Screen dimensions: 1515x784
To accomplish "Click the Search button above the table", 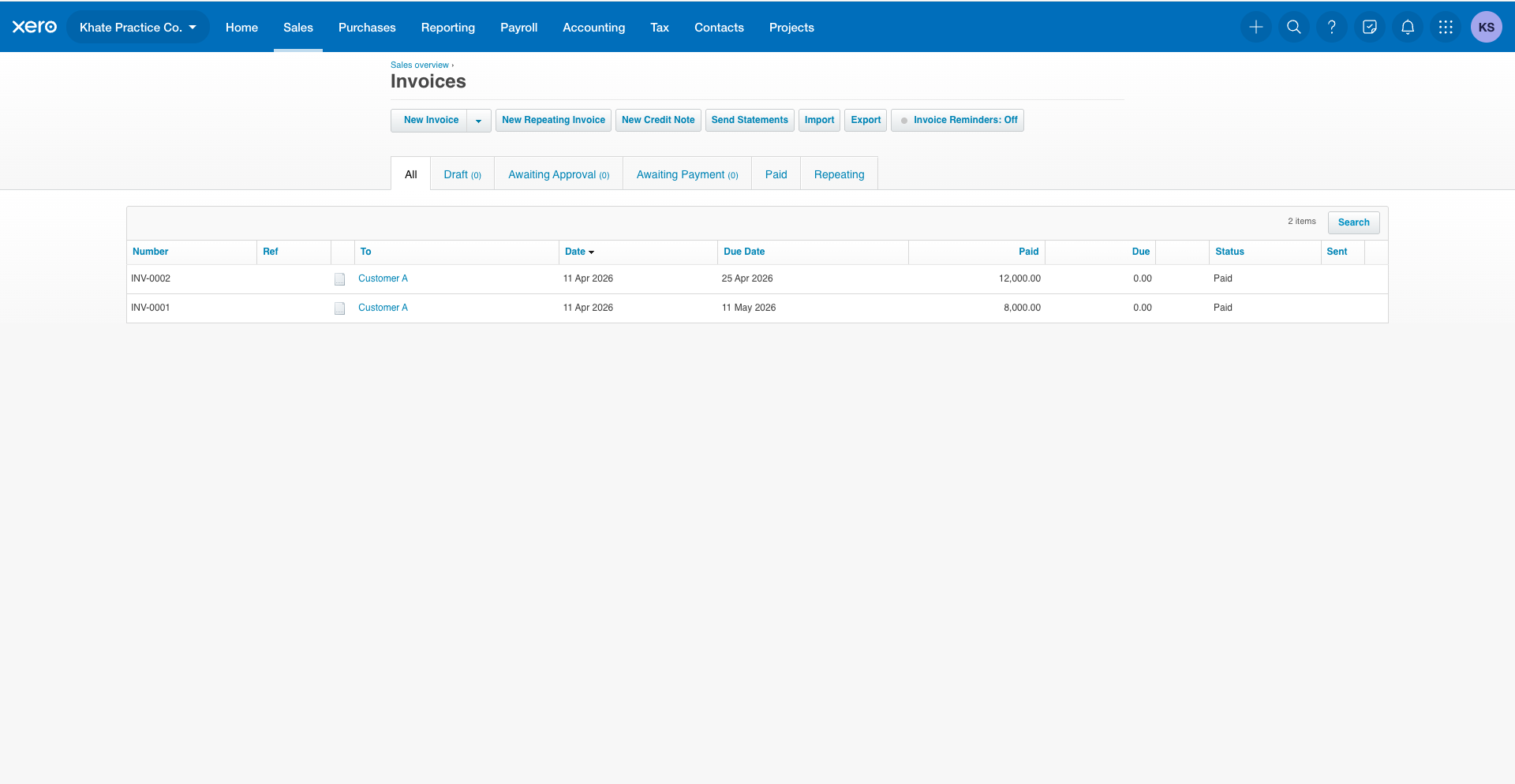I will pos(1354,222).
